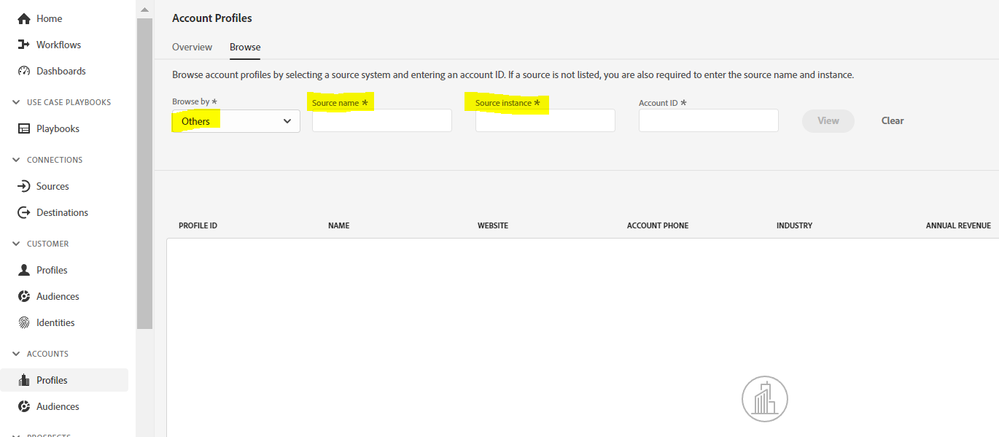This screenshot has width=999, height=437.
Task: Focus the Source instance input field
Action: [545, 120]
